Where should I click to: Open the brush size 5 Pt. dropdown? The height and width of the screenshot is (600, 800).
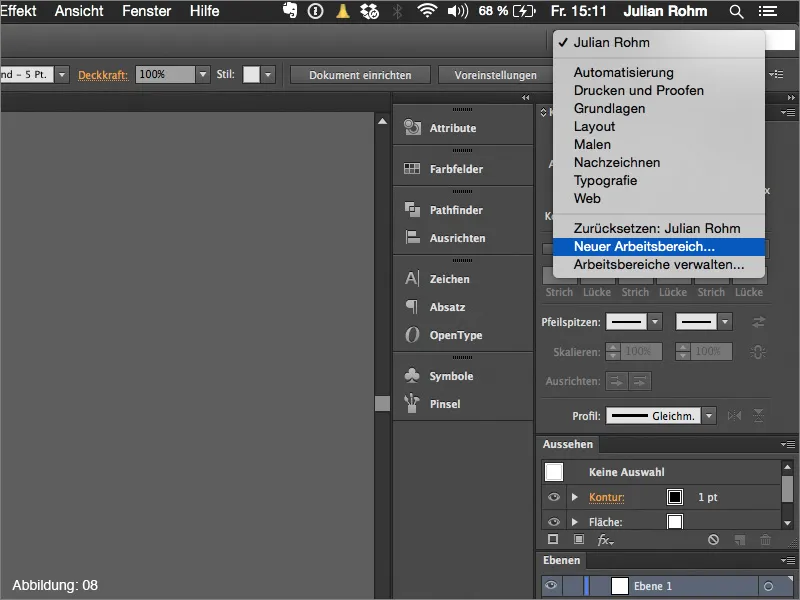tap(62, 74)
